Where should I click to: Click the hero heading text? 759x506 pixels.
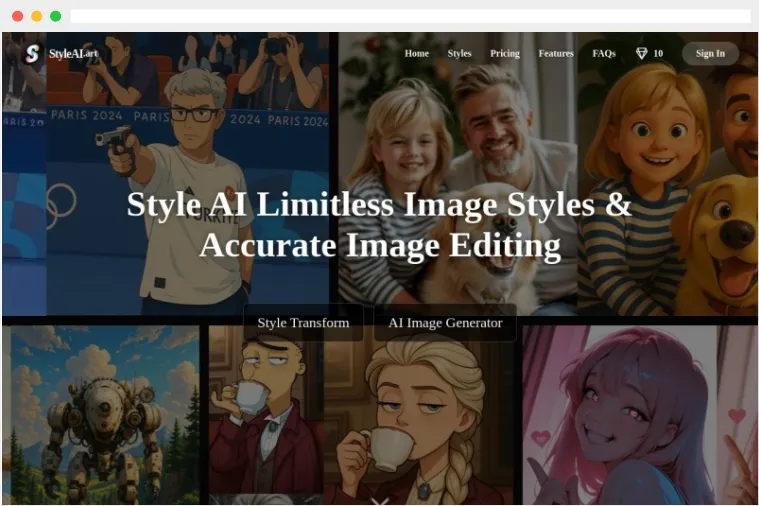380,225
